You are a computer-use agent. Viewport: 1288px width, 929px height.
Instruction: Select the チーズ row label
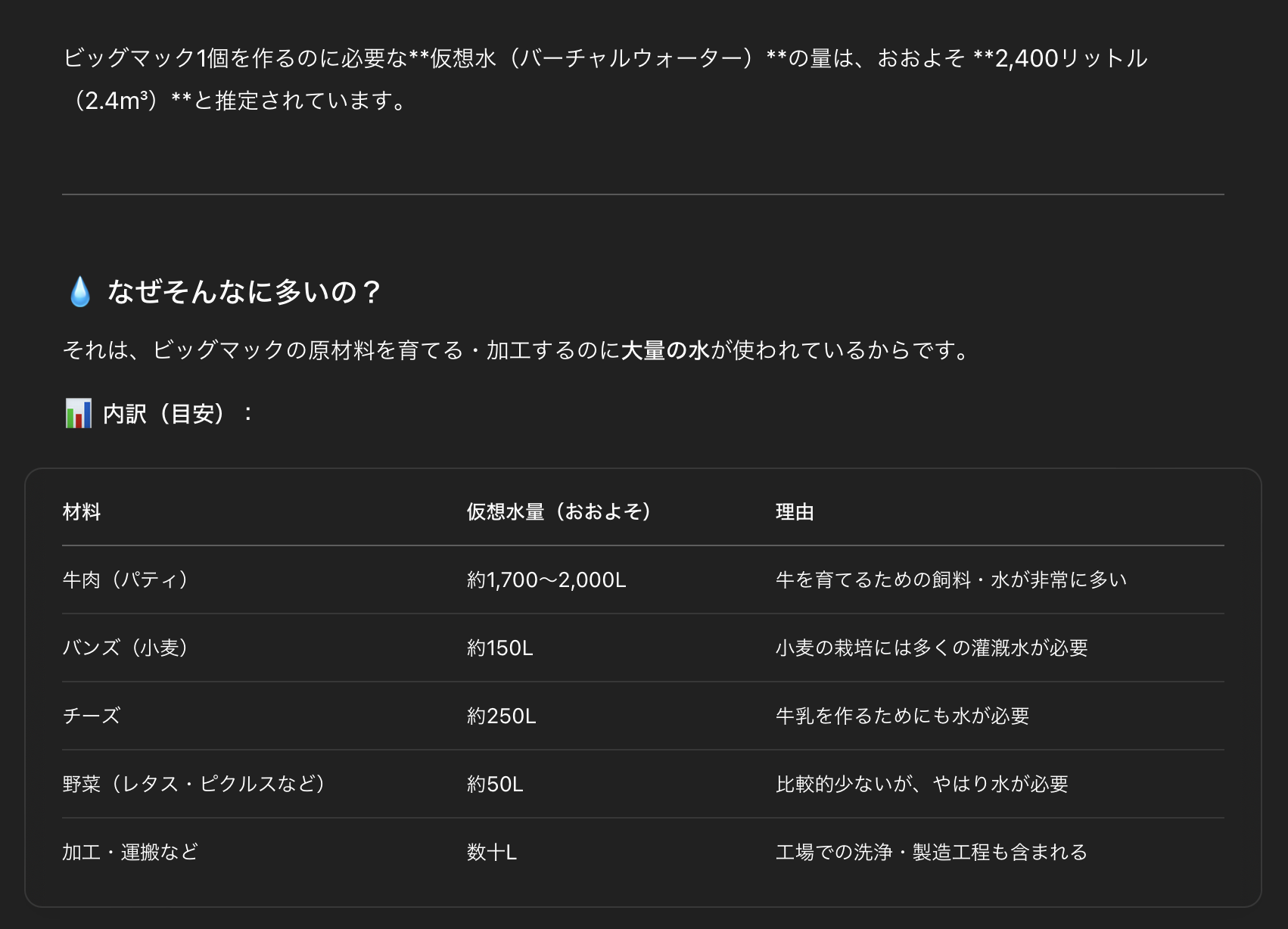coord(92,716)
